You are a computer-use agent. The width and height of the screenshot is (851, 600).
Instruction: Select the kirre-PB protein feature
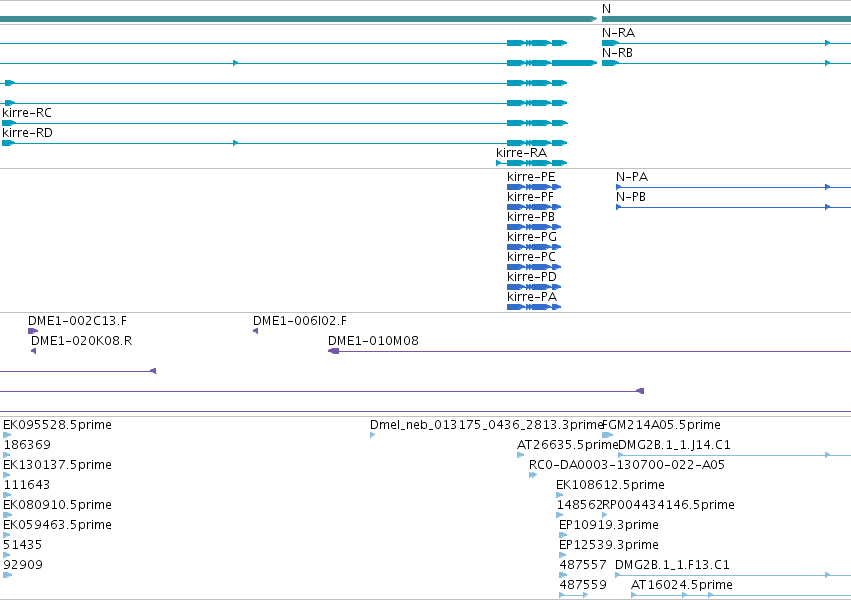click(x=534, y=227)
